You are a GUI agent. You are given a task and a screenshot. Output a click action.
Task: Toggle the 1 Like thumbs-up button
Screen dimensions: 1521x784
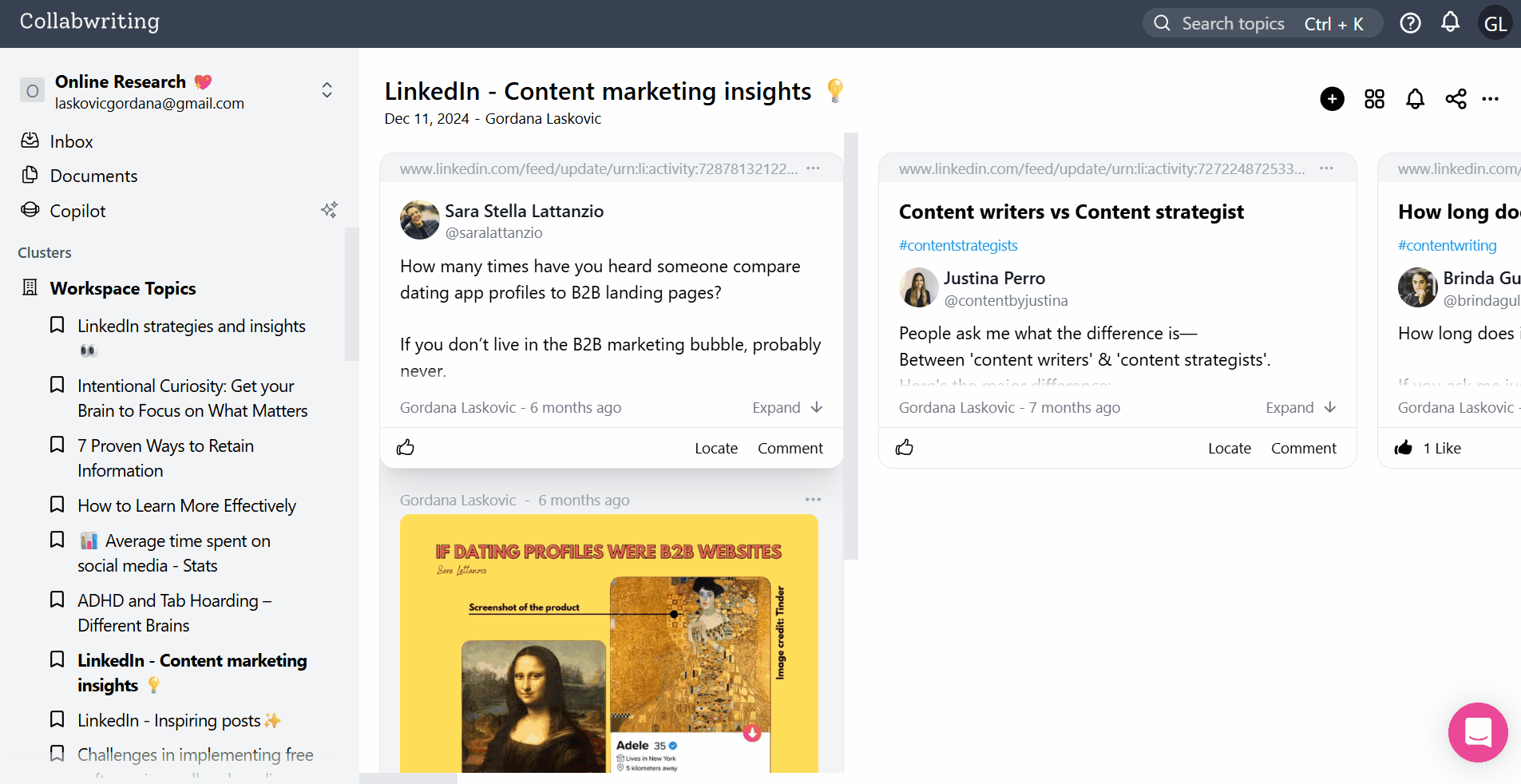(1404, 448)
